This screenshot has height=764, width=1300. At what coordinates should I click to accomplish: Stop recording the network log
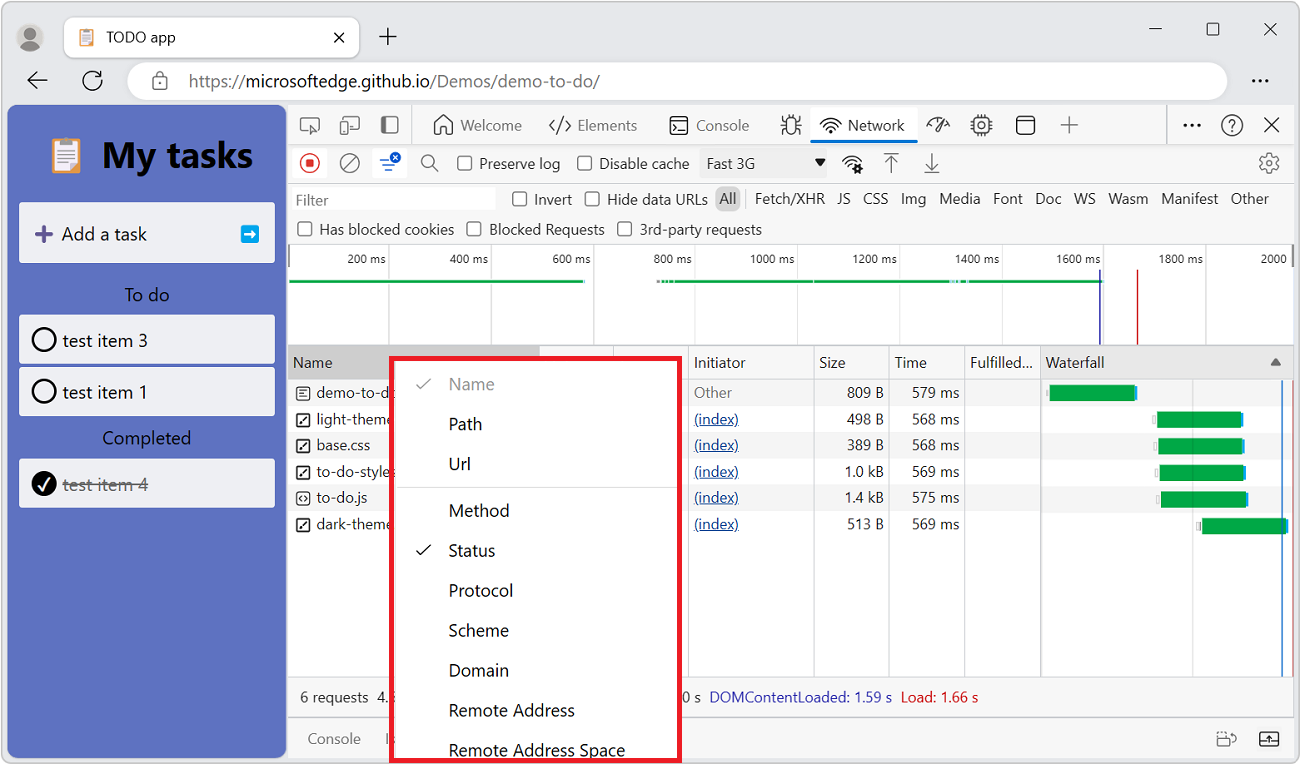[x=309, y=163]
